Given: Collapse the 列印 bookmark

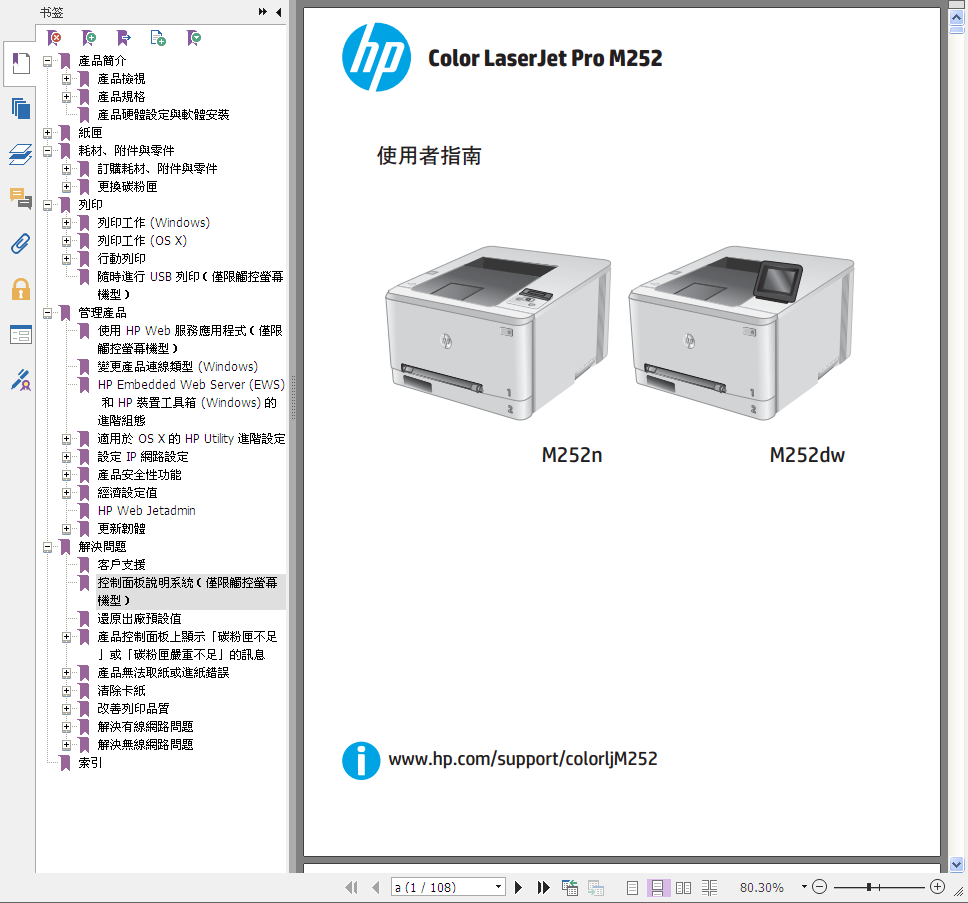Looking at the screenshot, I should pos(48,205).
